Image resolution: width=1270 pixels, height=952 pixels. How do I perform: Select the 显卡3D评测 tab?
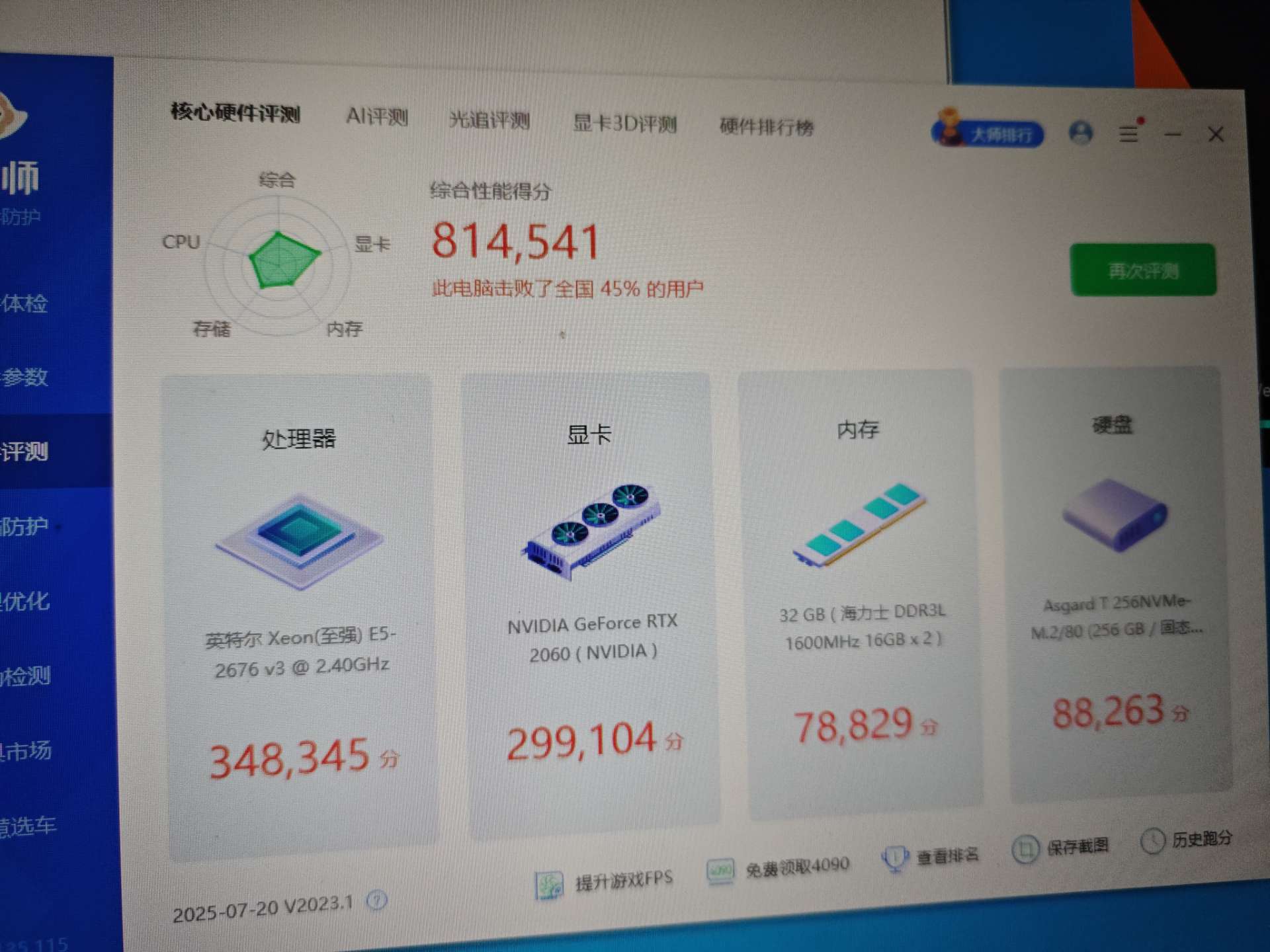(624, 124)
